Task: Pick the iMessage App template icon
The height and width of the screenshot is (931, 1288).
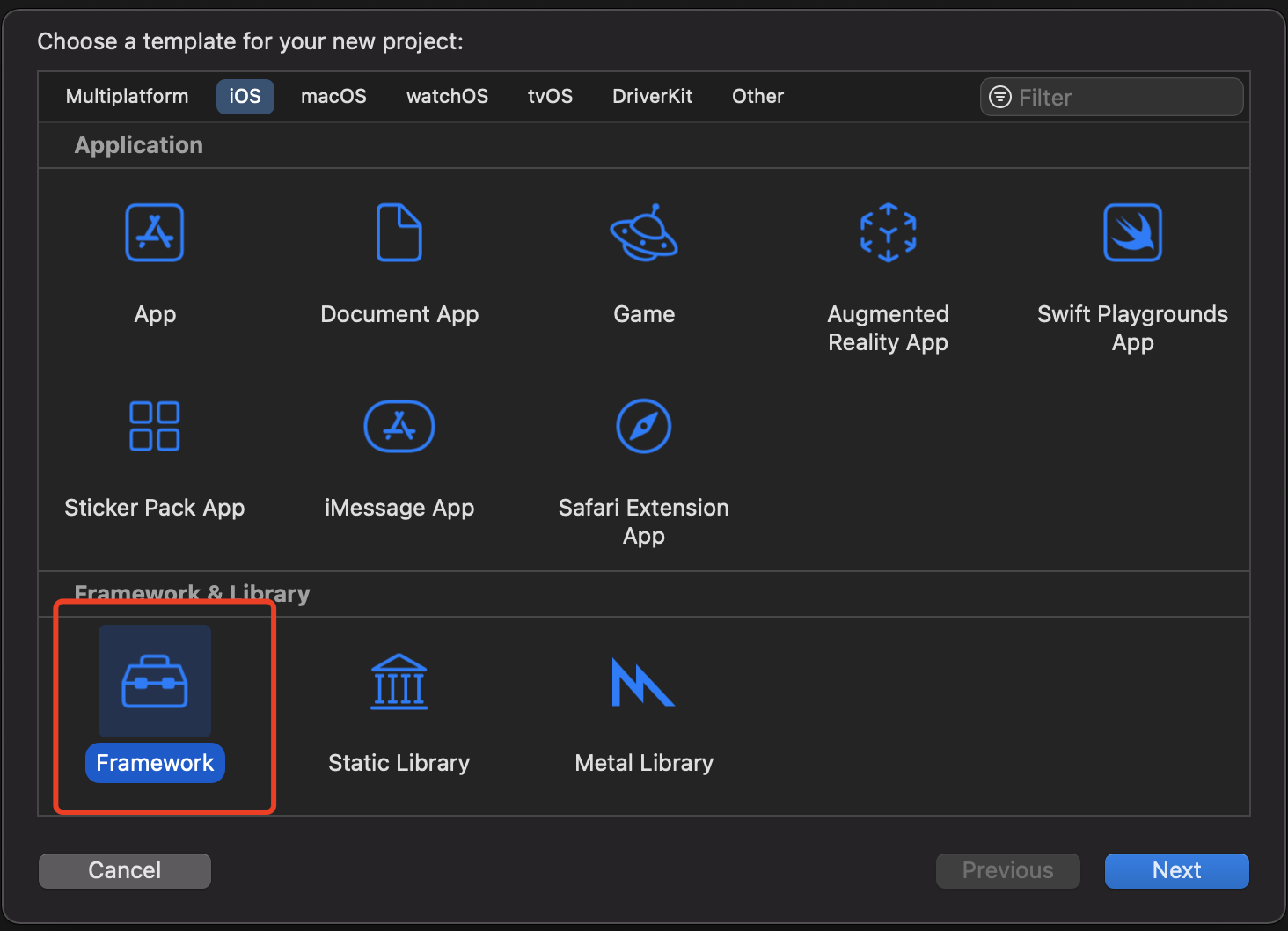Action: [x=399, y=427]
